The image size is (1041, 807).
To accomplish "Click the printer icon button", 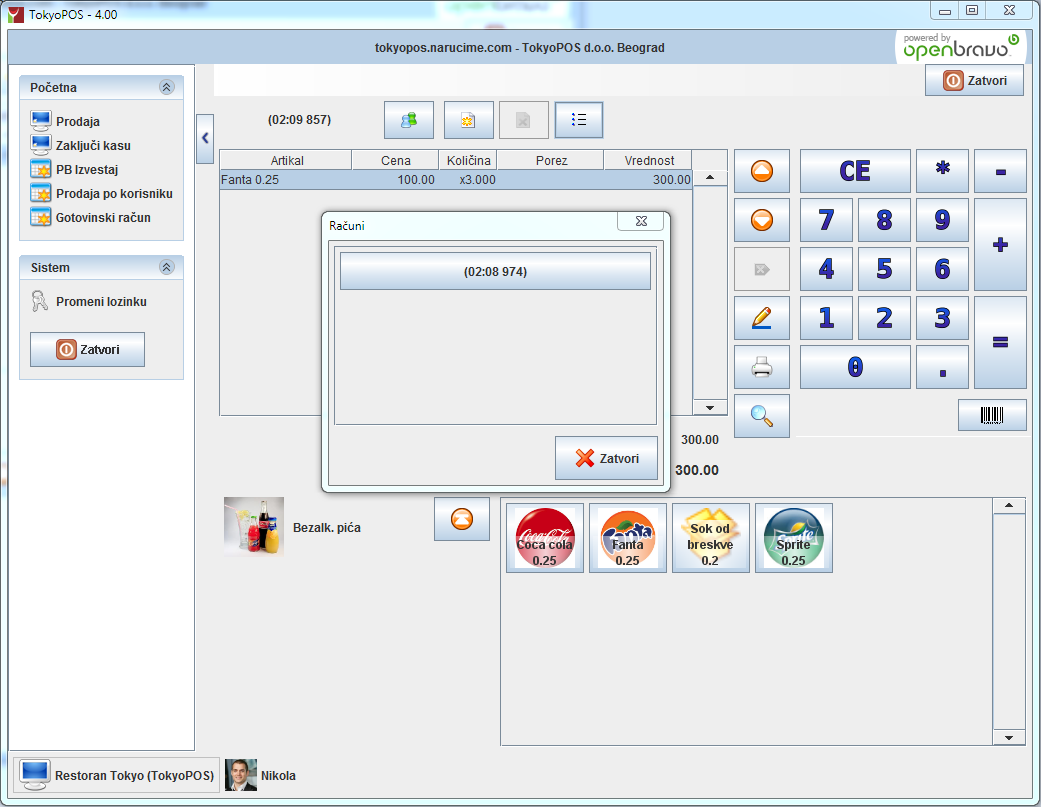I will pos(761,367).
